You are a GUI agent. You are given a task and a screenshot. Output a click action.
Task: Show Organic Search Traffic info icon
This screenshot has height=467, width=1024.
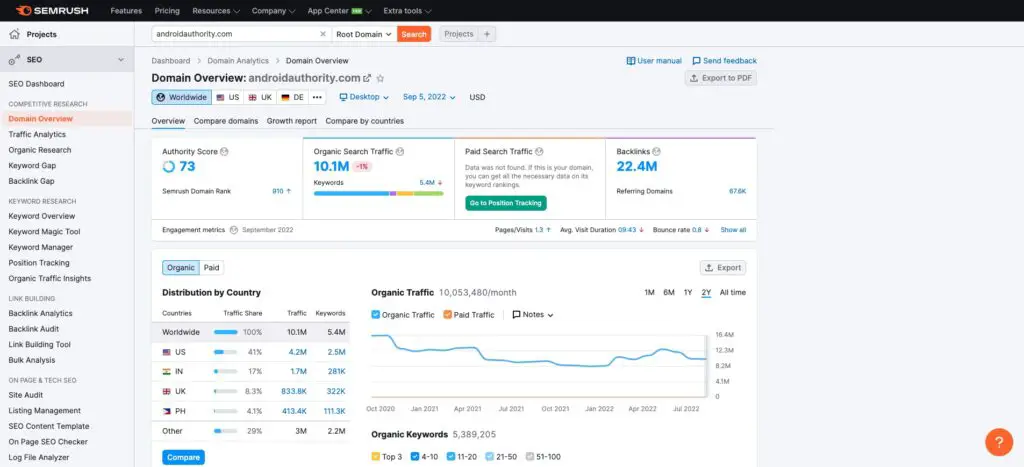click(x=400, y=152)
